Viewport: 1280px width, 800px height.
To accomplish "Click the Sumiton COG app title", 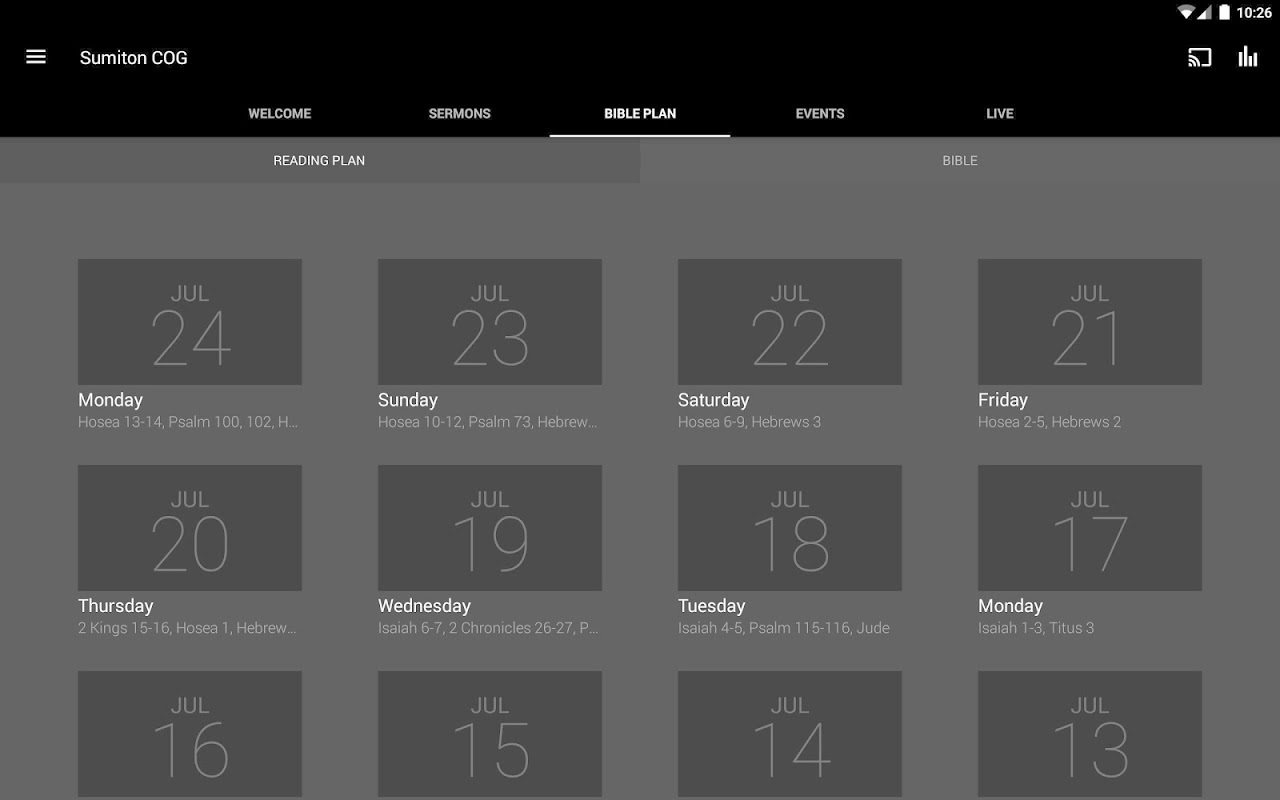I will click(134, 58).
